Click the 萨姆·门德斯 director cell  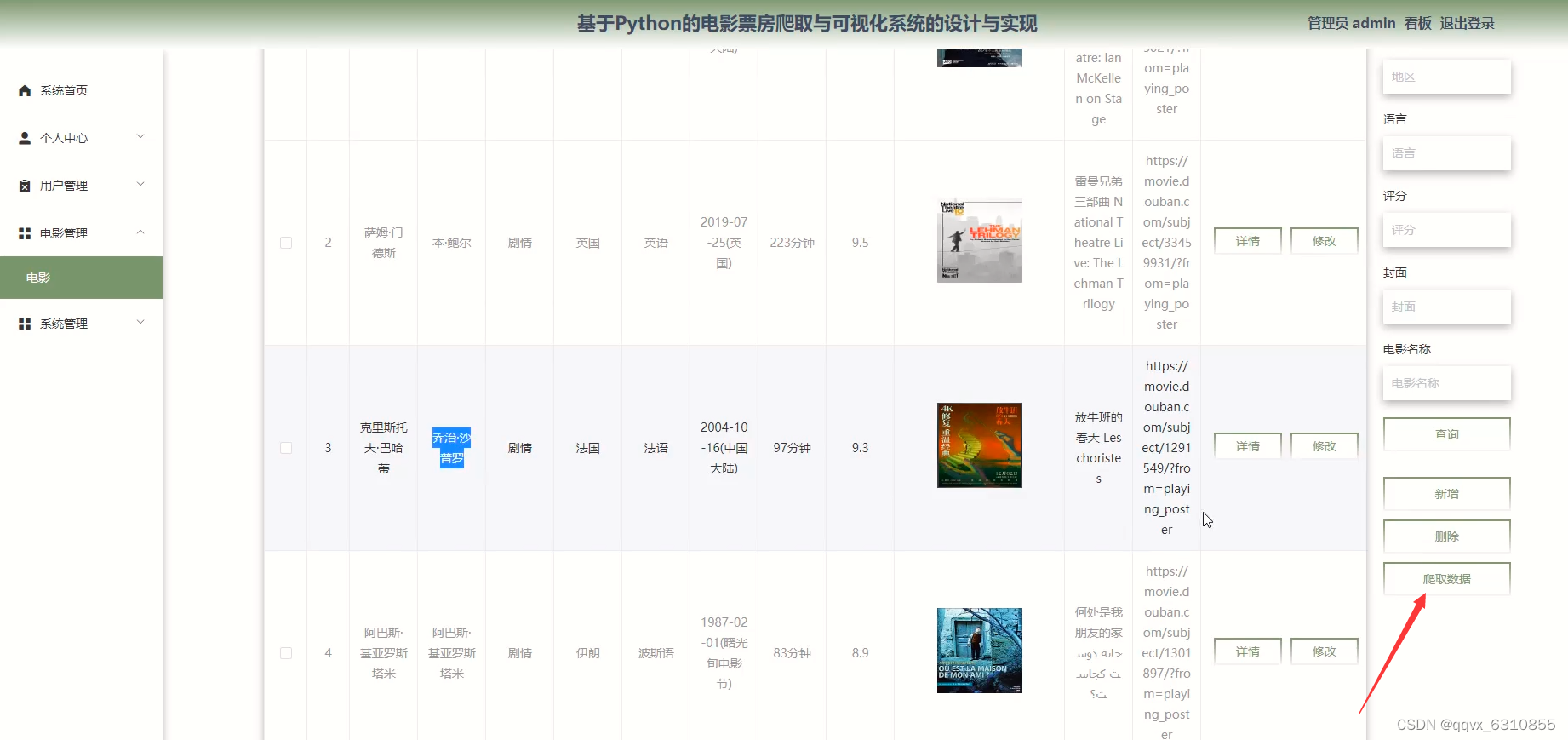pyautogui.click(x=384, y=243)
